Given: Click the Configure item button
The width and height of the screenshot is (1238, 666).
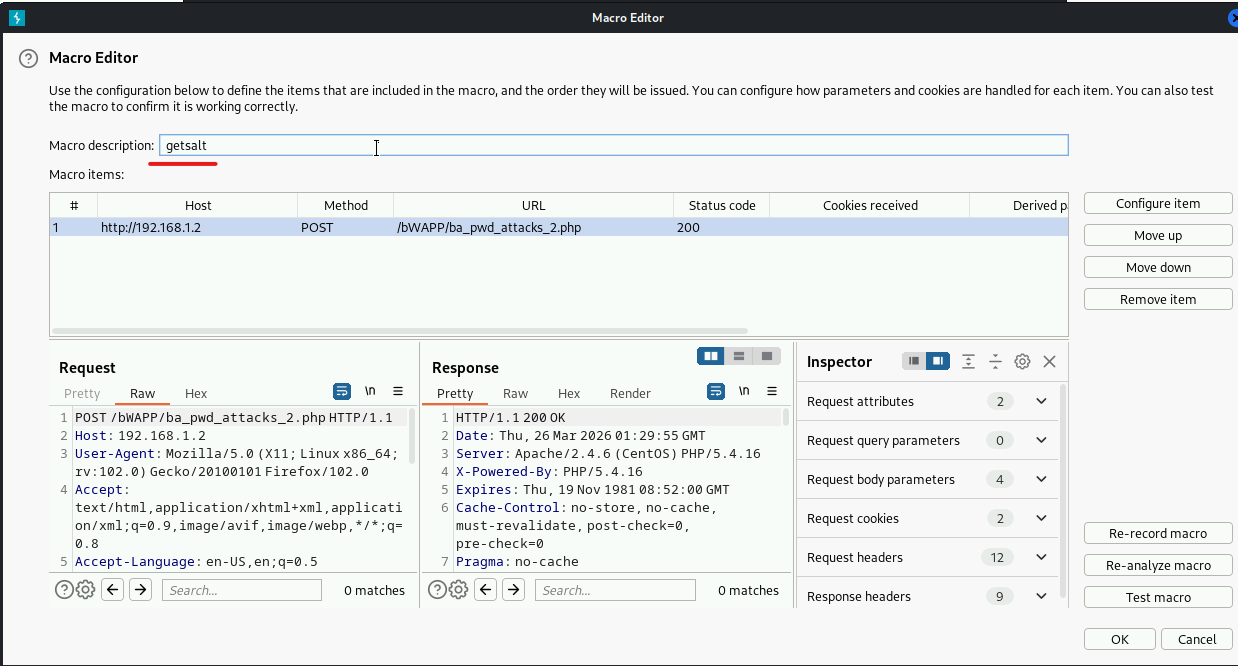Looking at the screenshot, I should point(1158,203).
